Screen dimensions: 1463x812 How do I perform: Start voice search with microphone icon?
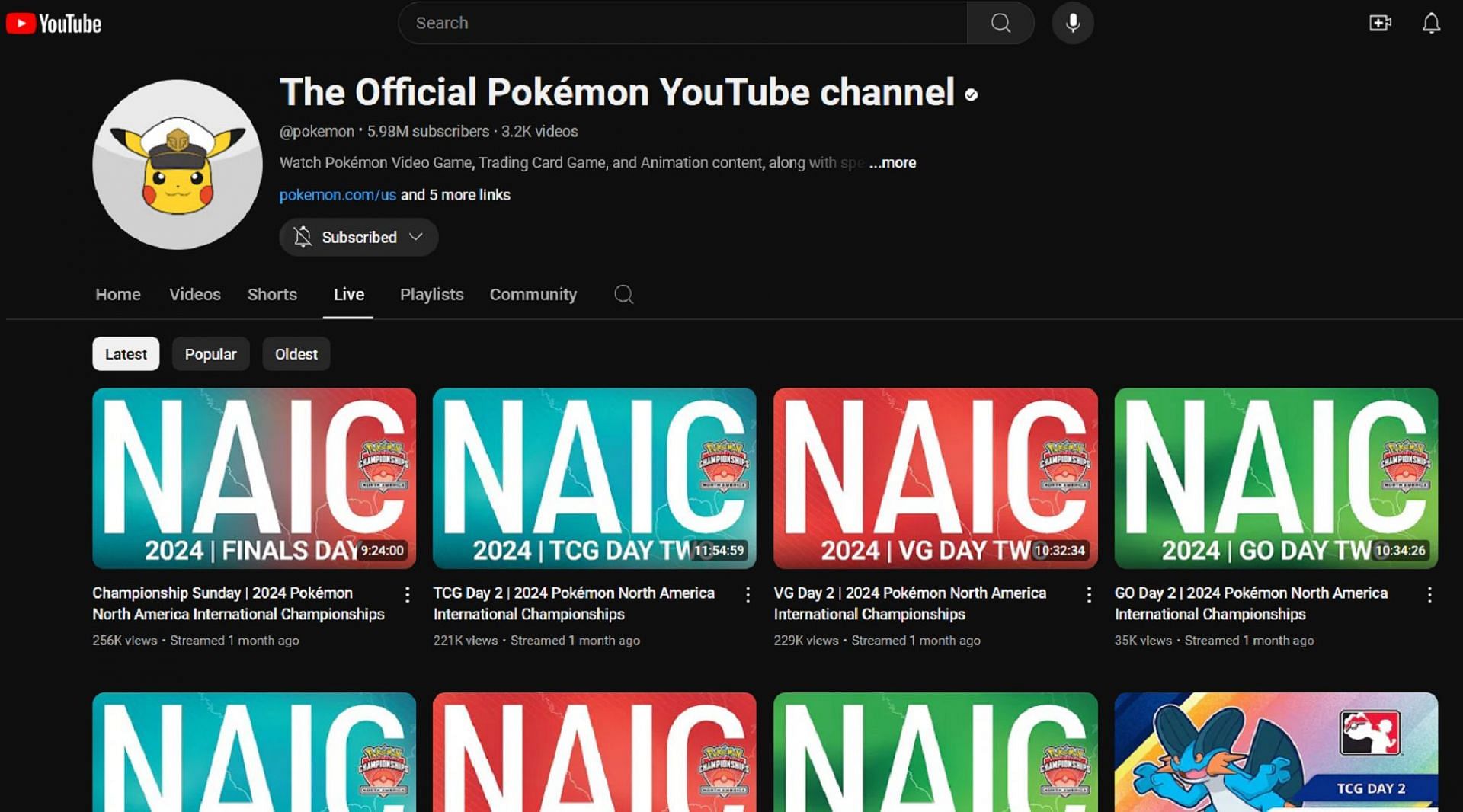[x=1073, y=23]
